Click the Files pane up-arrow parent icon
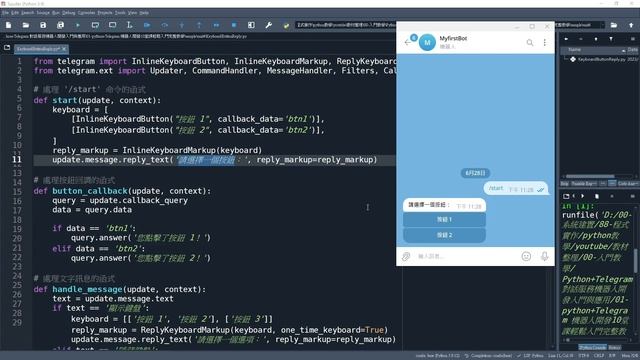This screenshot has height=360, width=640. (x=596, y=39)
